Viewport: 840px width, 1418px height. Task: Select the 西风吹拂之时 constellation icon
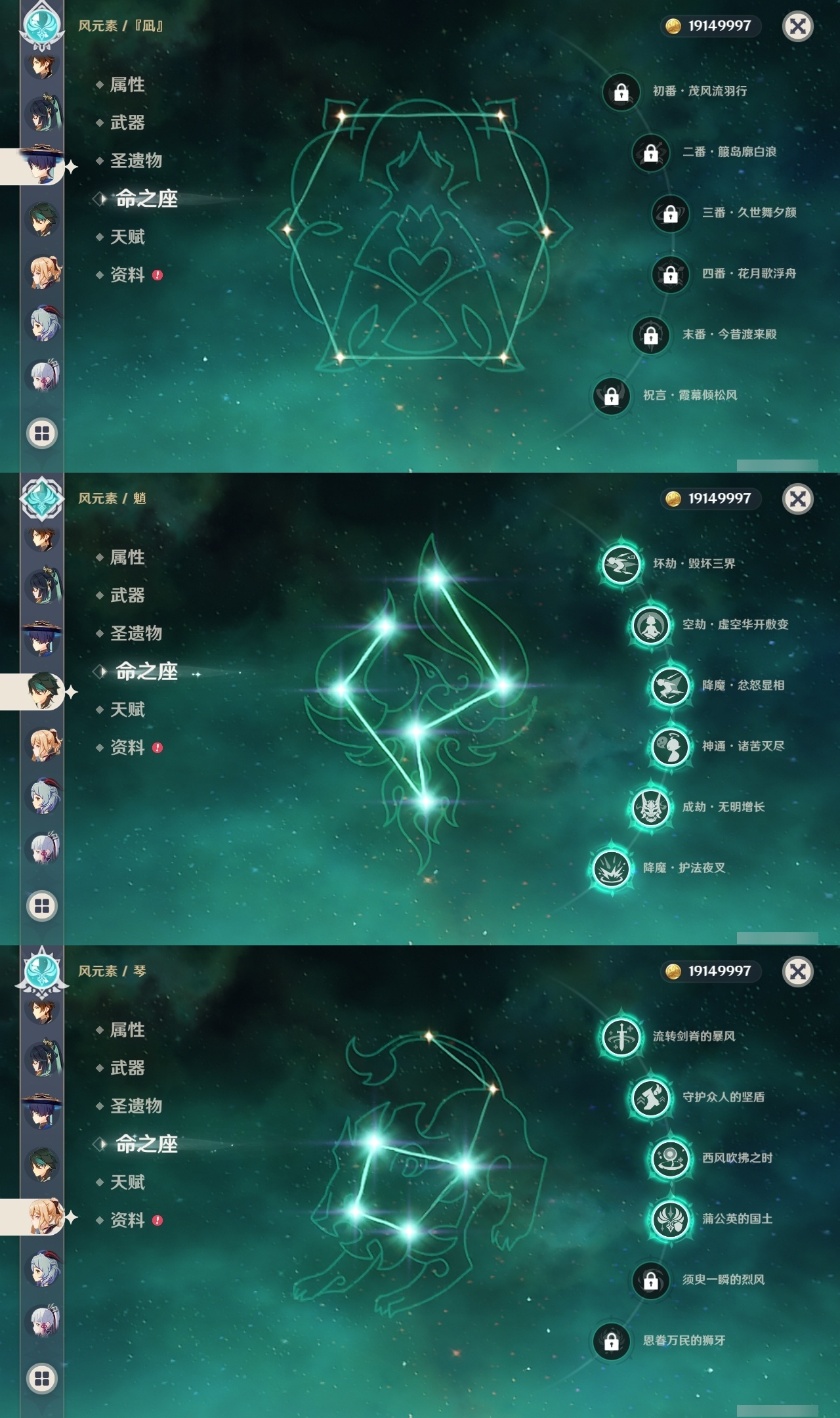click(x=670, y=1159)
